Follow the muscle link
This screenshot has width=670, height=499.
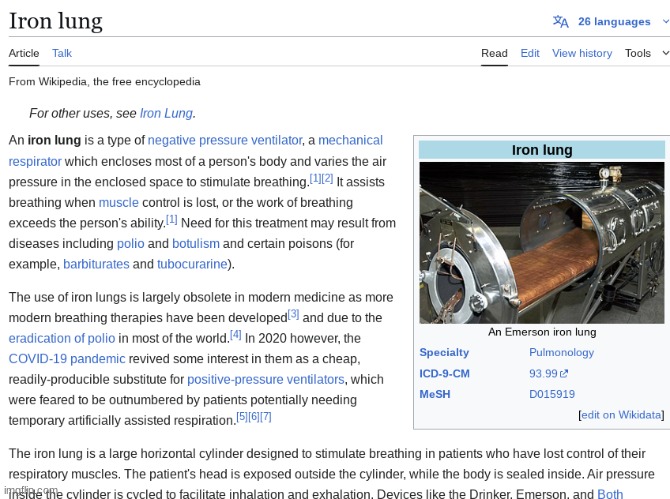[x=119, y=203]
